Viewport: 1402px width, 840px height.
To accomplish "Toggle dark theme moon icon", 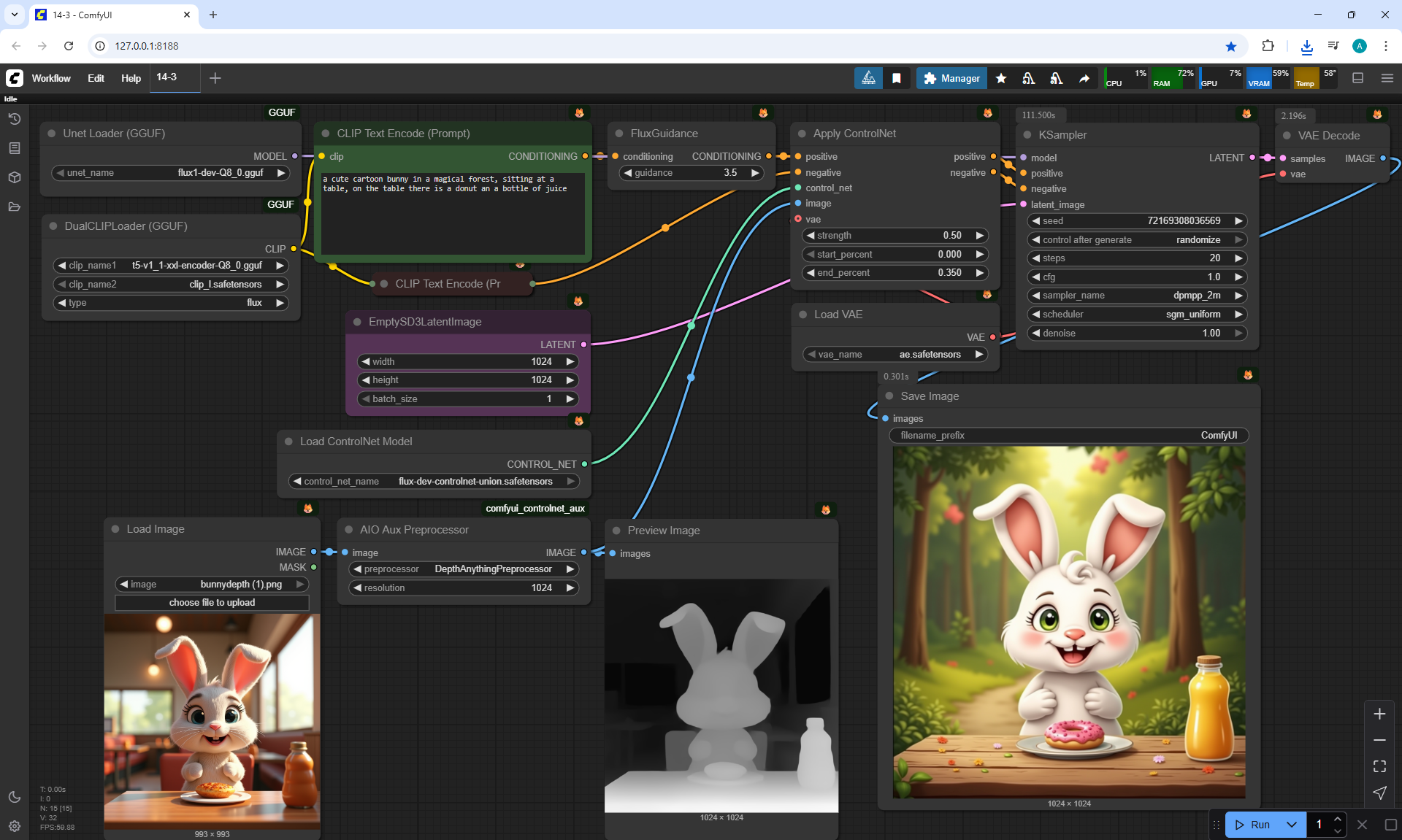I will 15,797.
